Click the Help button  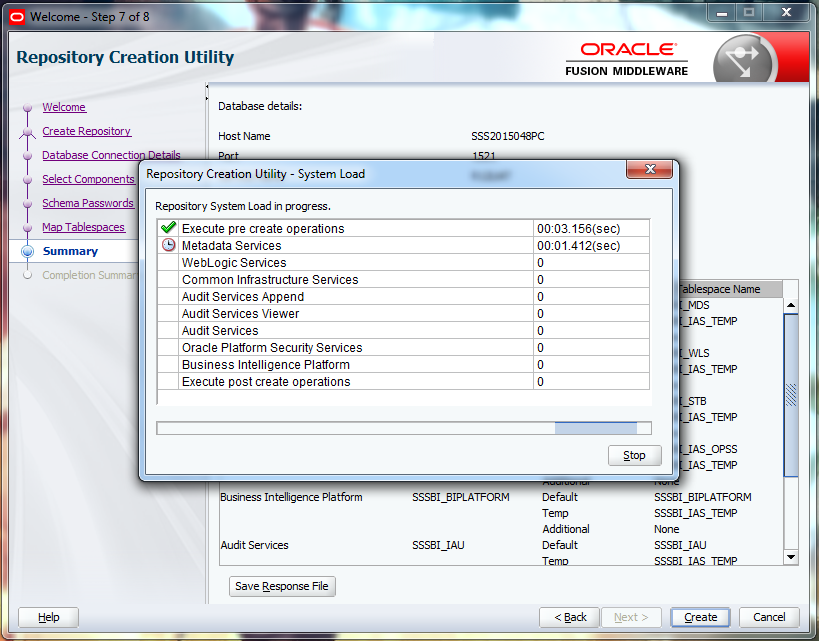point(49,617)
